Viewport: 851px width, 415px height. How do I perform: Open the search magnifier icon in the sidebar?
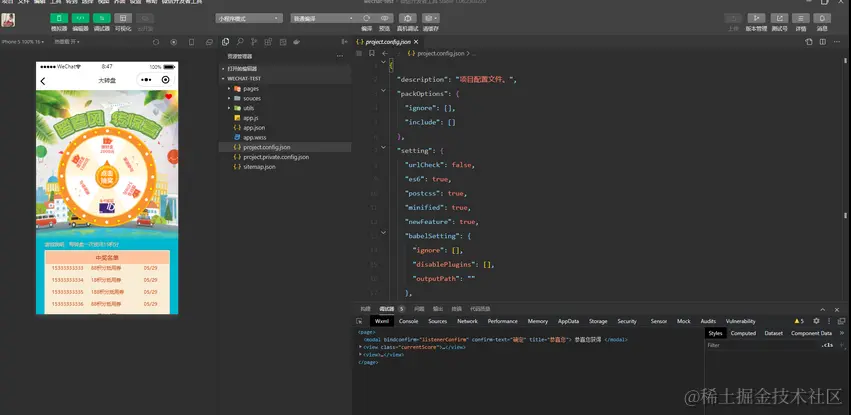click(x=240, y=42)
